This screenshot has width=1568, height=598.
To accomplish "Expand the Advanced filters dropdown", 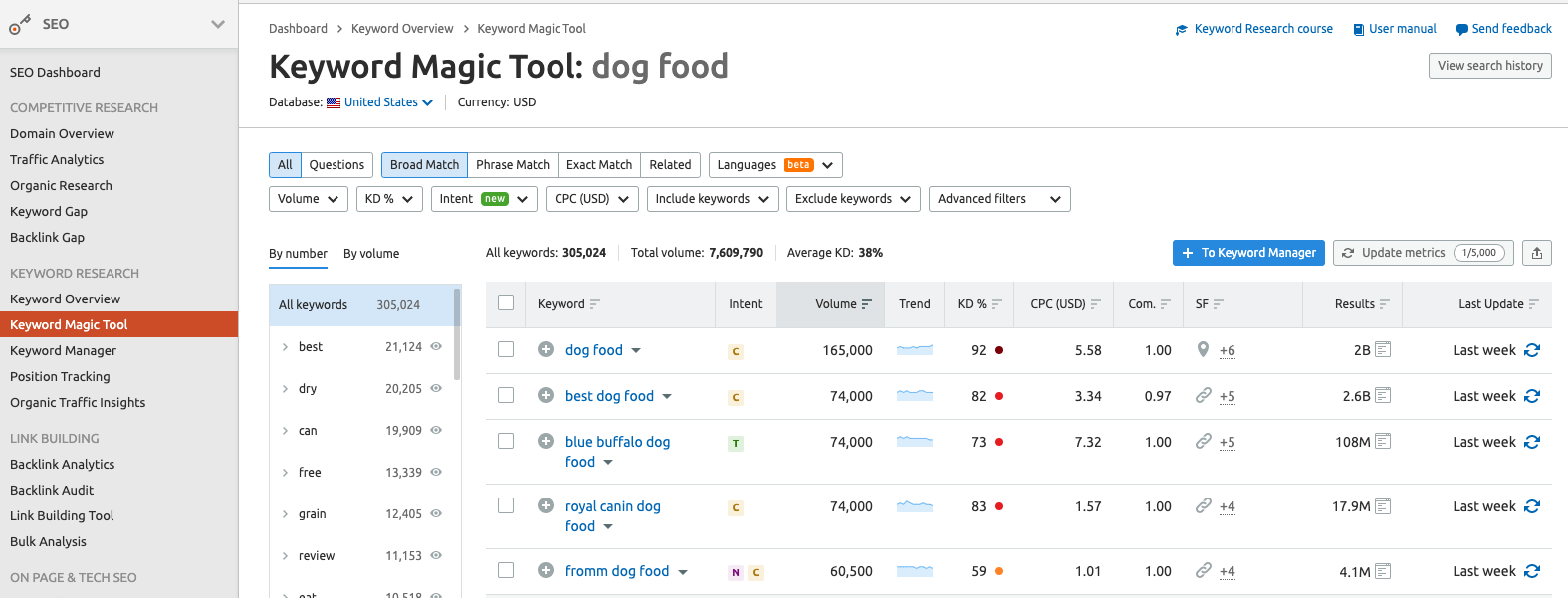I will tap(999, 199).
